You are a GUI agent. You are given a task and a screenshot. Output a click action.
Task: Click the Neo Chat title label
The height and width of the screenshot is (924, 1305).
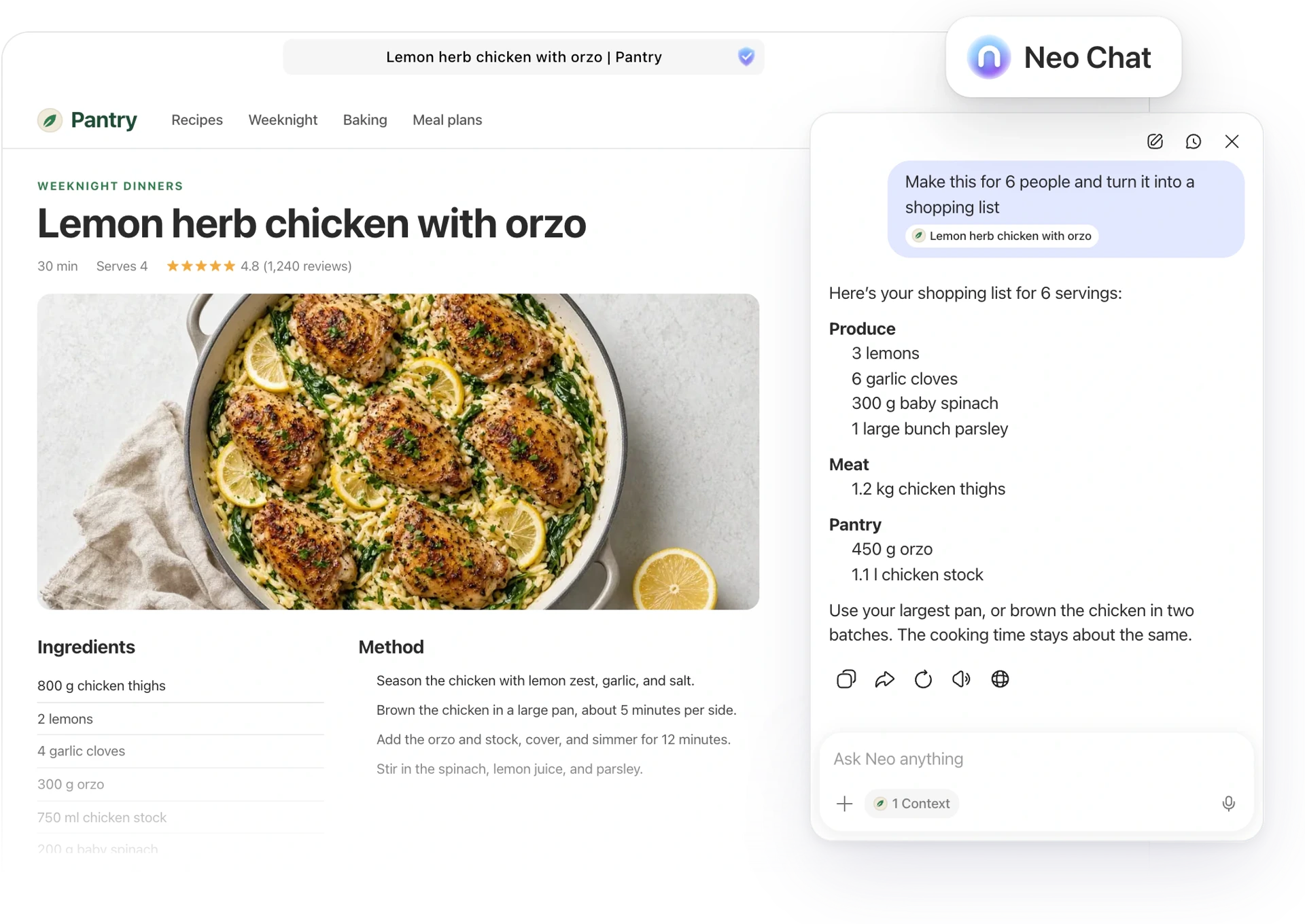[x=1087, y=58]
